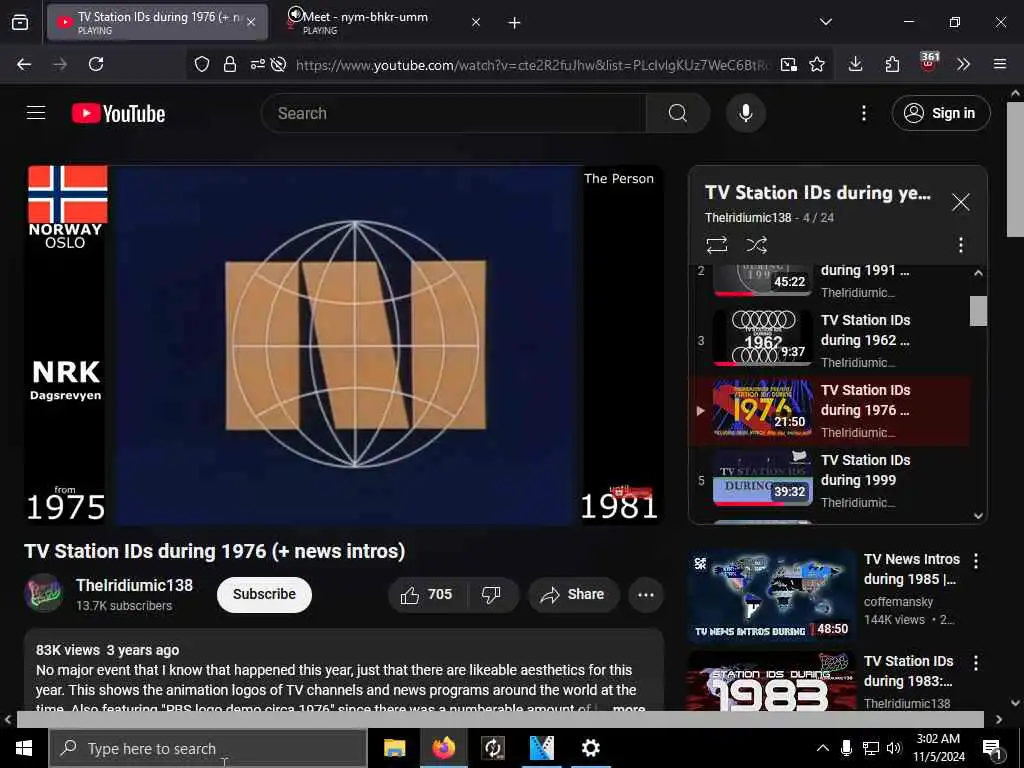1024x768 pixels.
Task: Click the YouTube search box
Action: point(454,113)
